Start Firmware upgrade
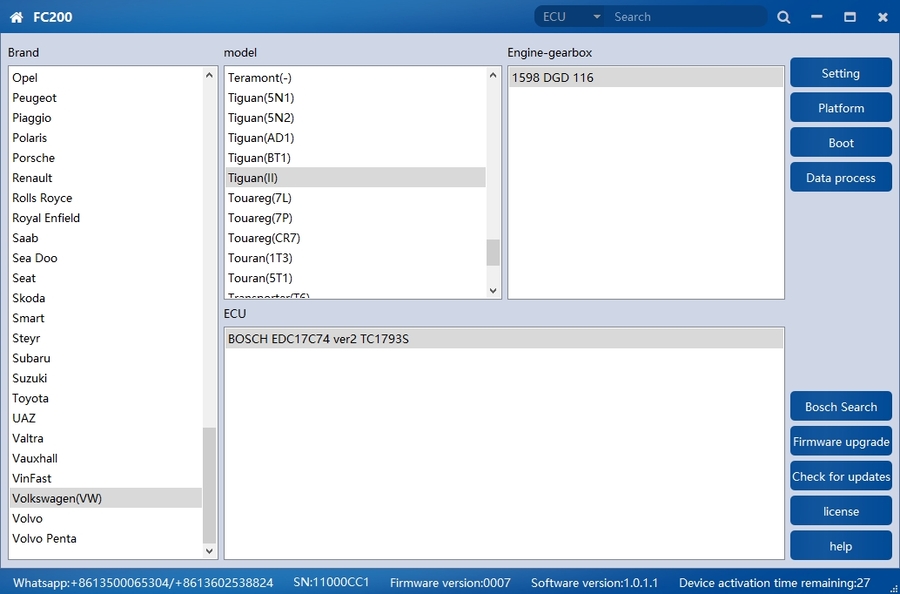Screen dimensions: 900x594 click(x=840, y=442)
